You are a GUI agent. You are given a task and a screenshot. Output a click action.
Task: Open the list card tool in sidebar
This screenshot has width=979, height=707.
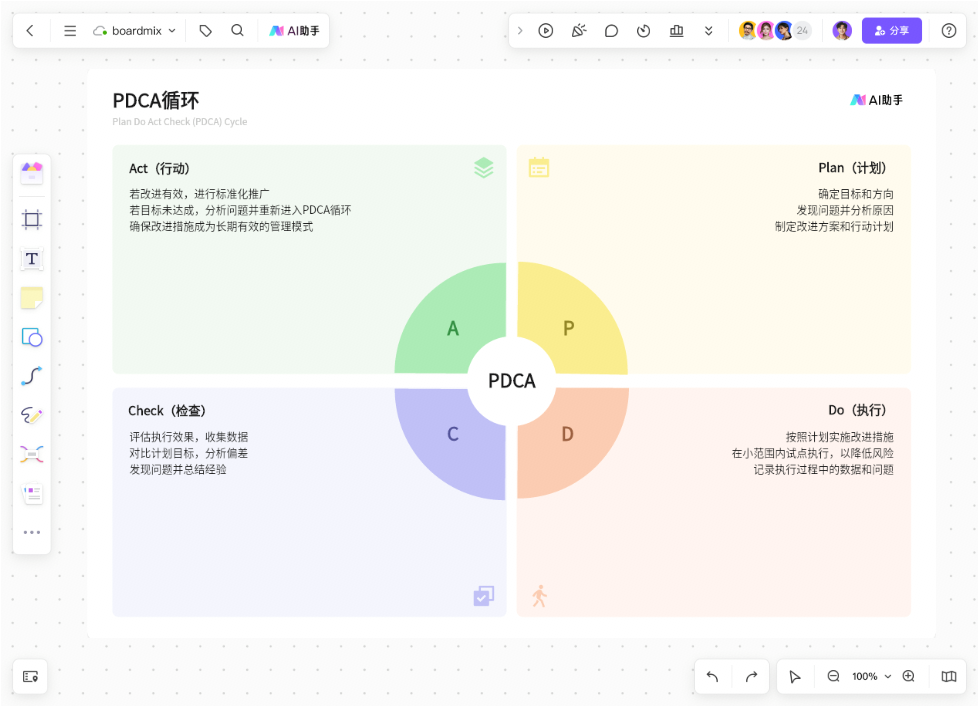(32, 494)
